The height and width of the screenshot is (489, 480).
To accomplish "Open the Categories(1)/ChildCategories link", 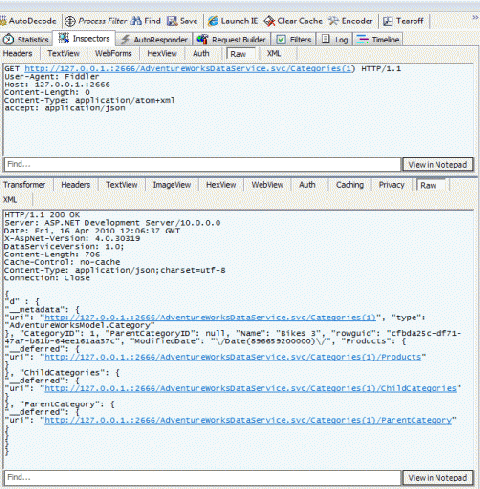I will click(x=250, y=388).
